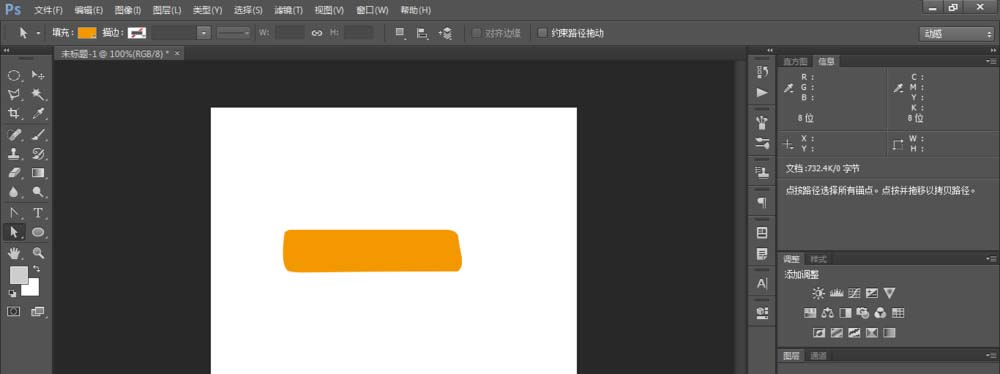The height and width of the screenshot is (374, 1000).
Task: Add Gradient Map adjustment
Action: [x=890, y=333]
